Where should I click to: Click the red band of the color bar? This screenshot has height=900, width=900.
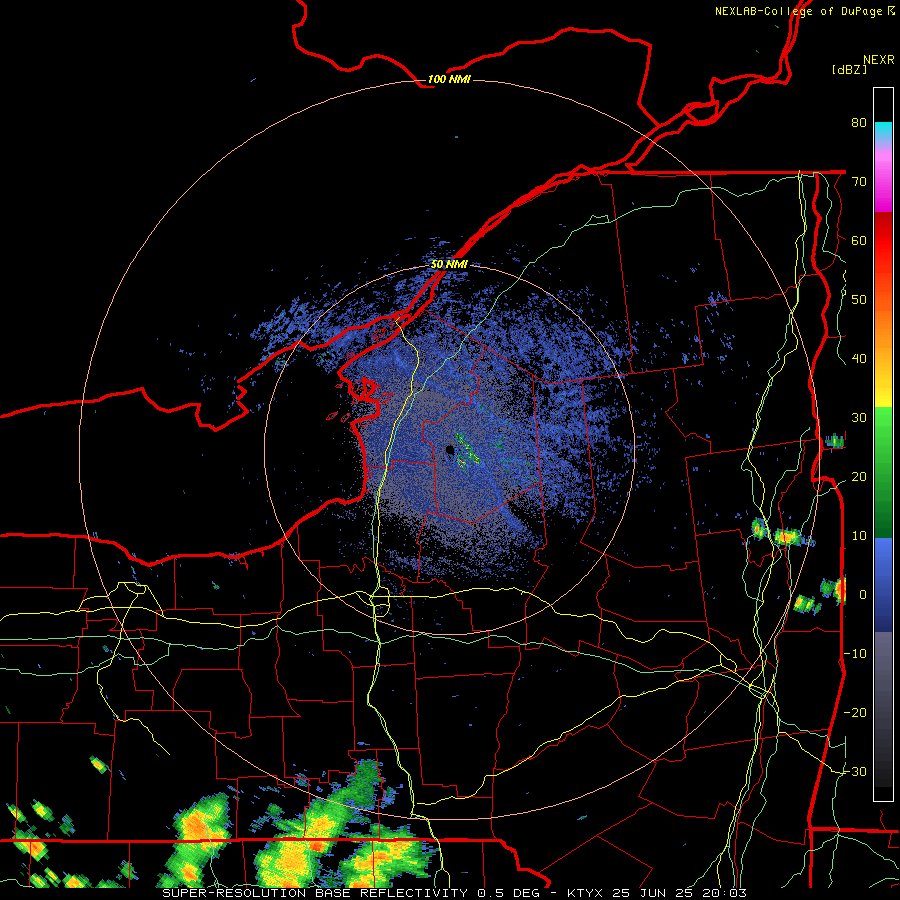pos(883,241)
